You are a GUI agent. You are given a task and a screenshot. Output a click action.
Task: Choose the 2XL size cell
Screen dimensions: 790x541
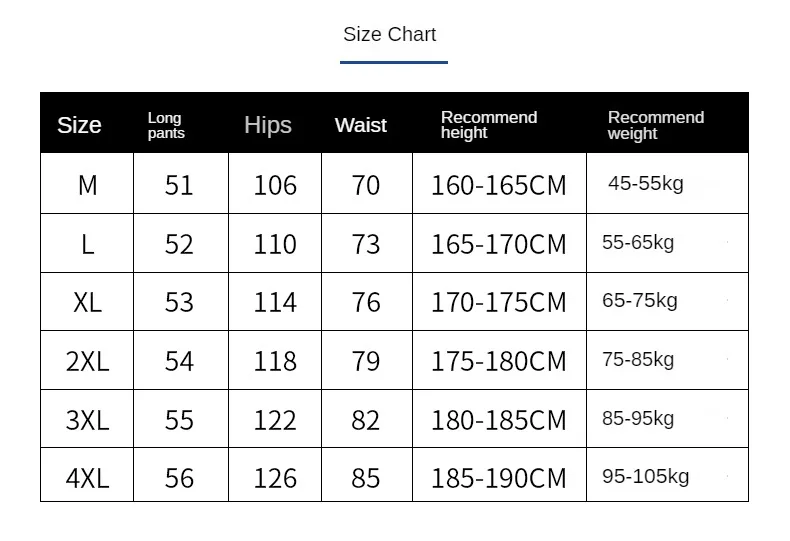point(88,362)
